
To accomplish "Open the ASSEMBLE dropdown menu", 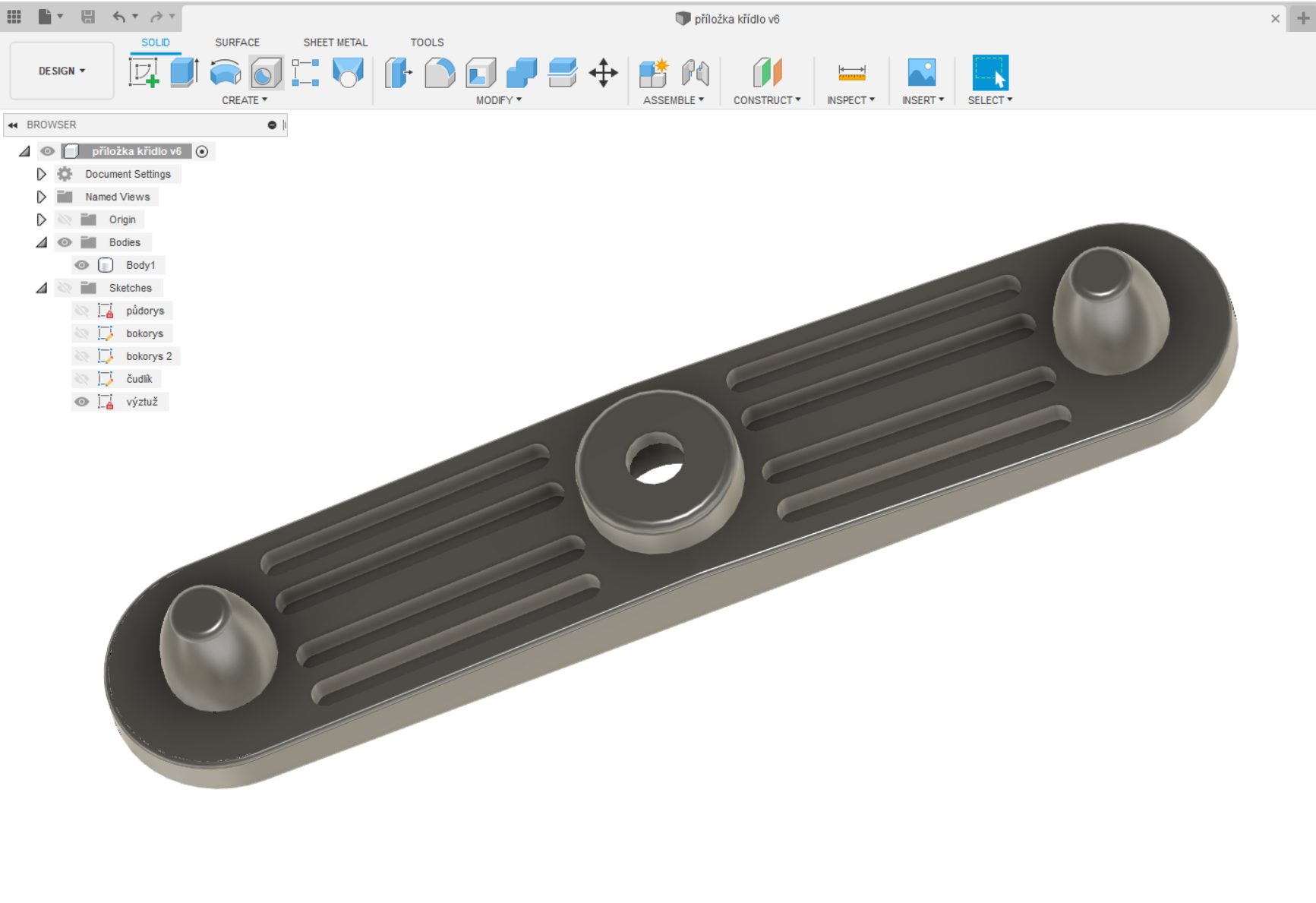I will (674, 100).
